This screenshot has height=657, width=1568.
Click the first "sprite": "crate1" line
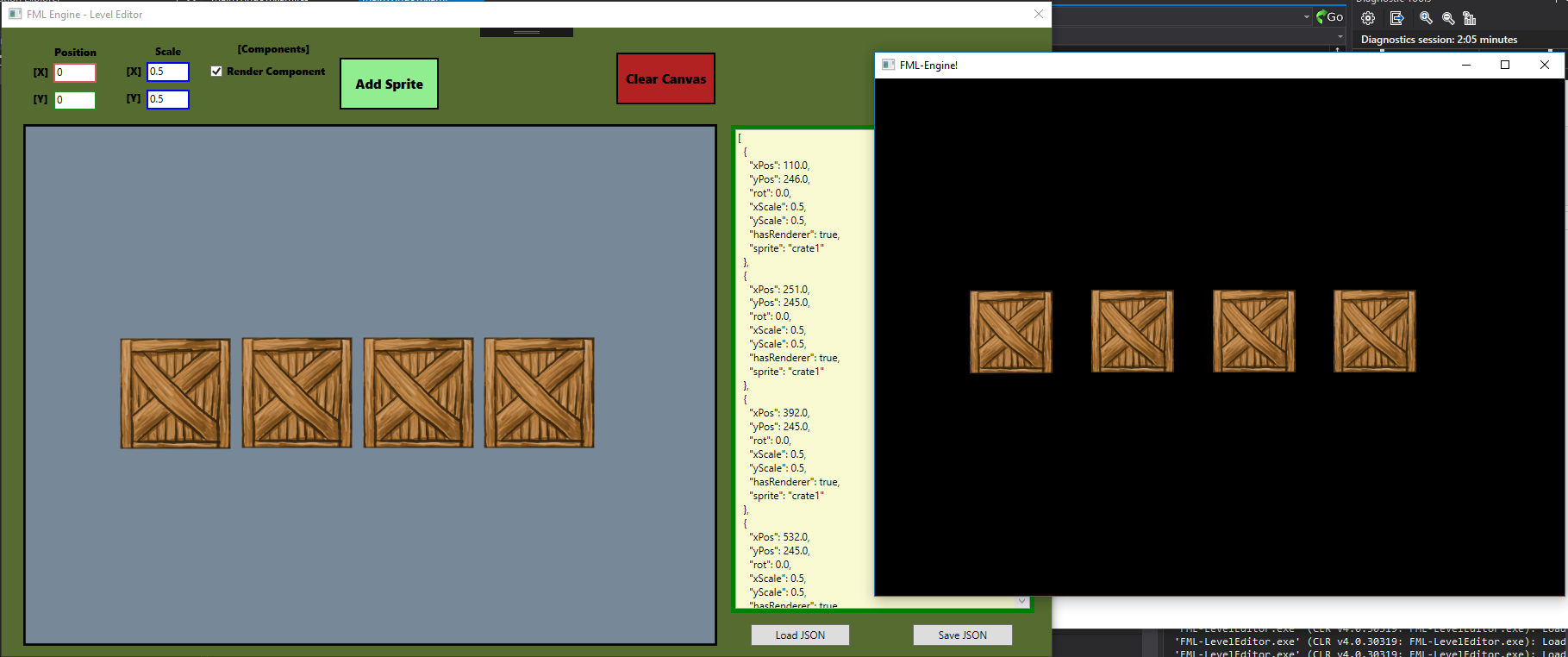(787, 248)
